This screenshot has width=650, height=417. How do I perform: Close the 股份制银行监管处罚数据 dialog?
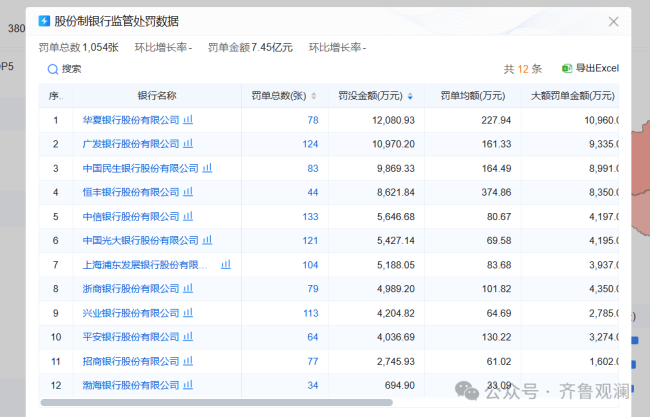coord(613,21)
